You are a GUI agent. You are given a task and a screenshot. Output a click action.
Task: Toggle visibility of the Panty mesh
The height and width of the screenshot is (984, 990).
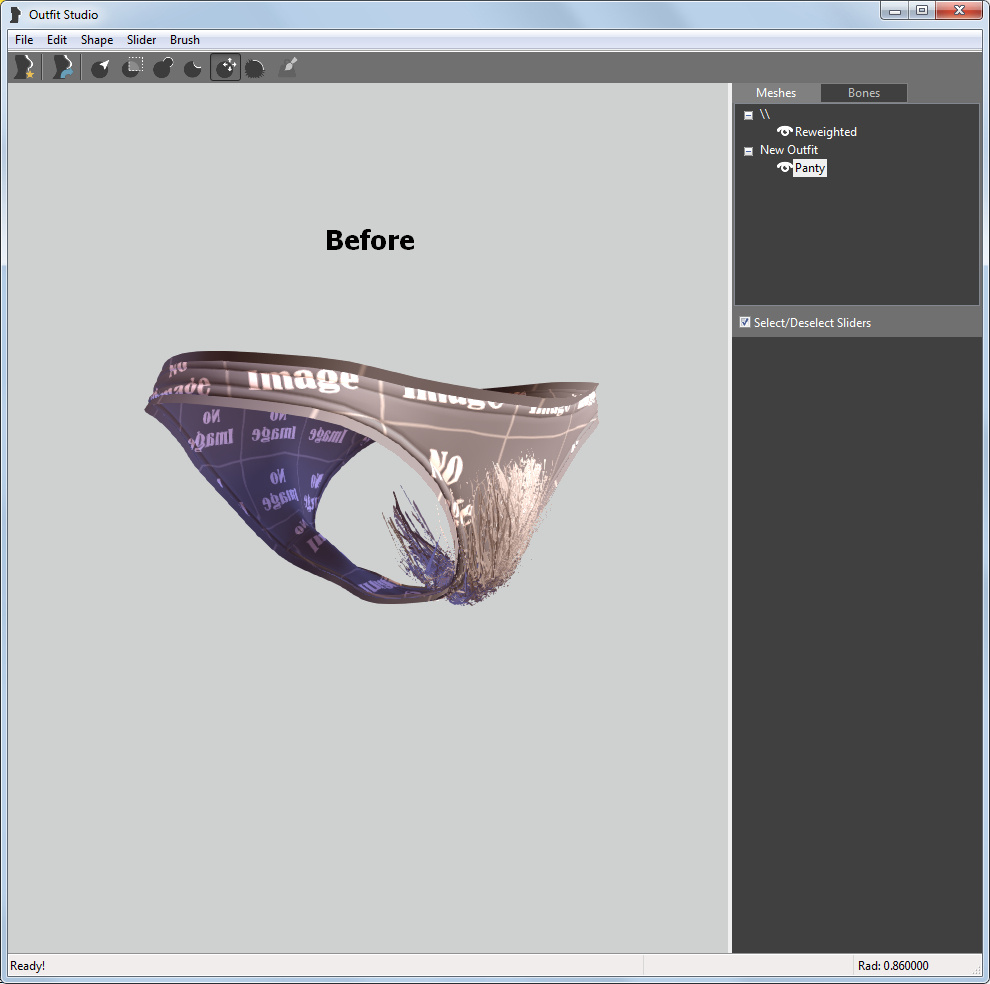(784, 168)
